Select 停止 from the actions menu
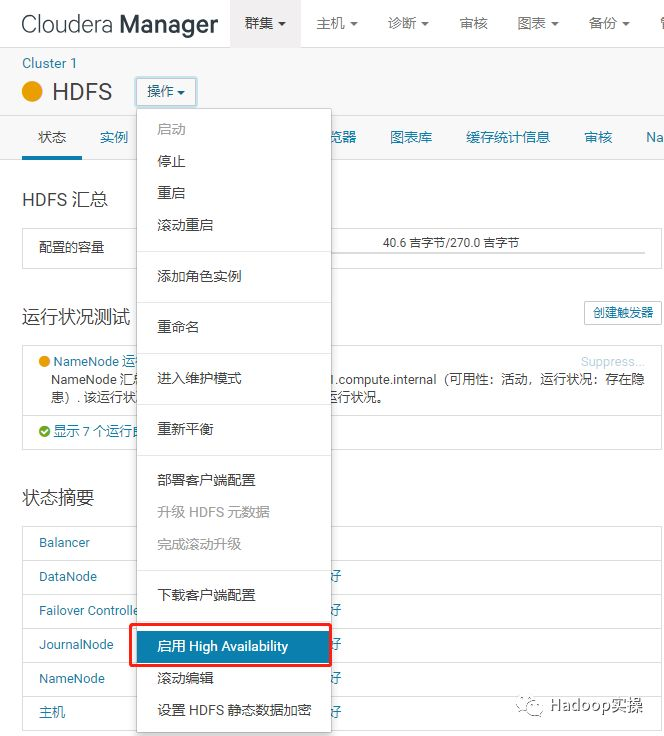Screen dimensions: 664x736 (234, 161)
